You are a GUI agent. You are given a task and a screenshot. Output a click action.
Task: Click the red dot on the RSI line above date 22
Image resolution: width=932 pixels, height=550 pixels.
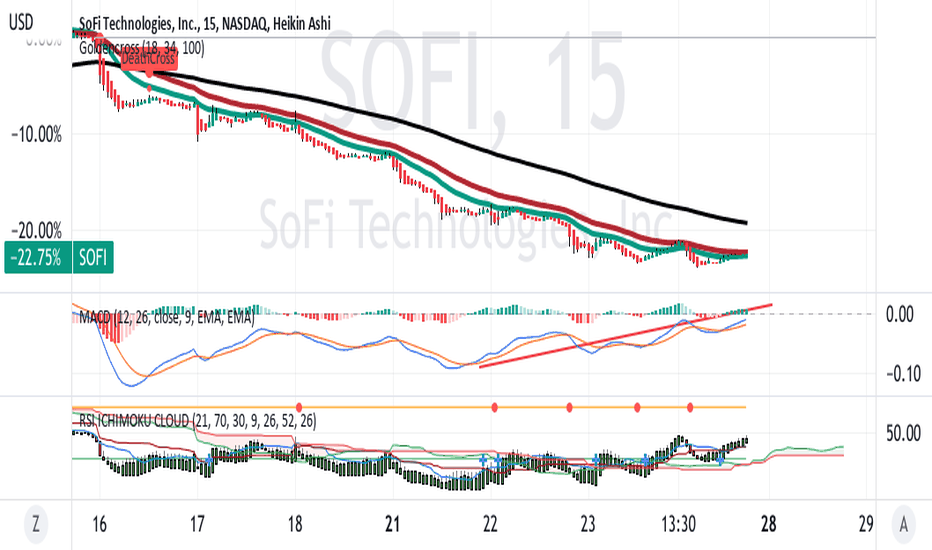495,407
